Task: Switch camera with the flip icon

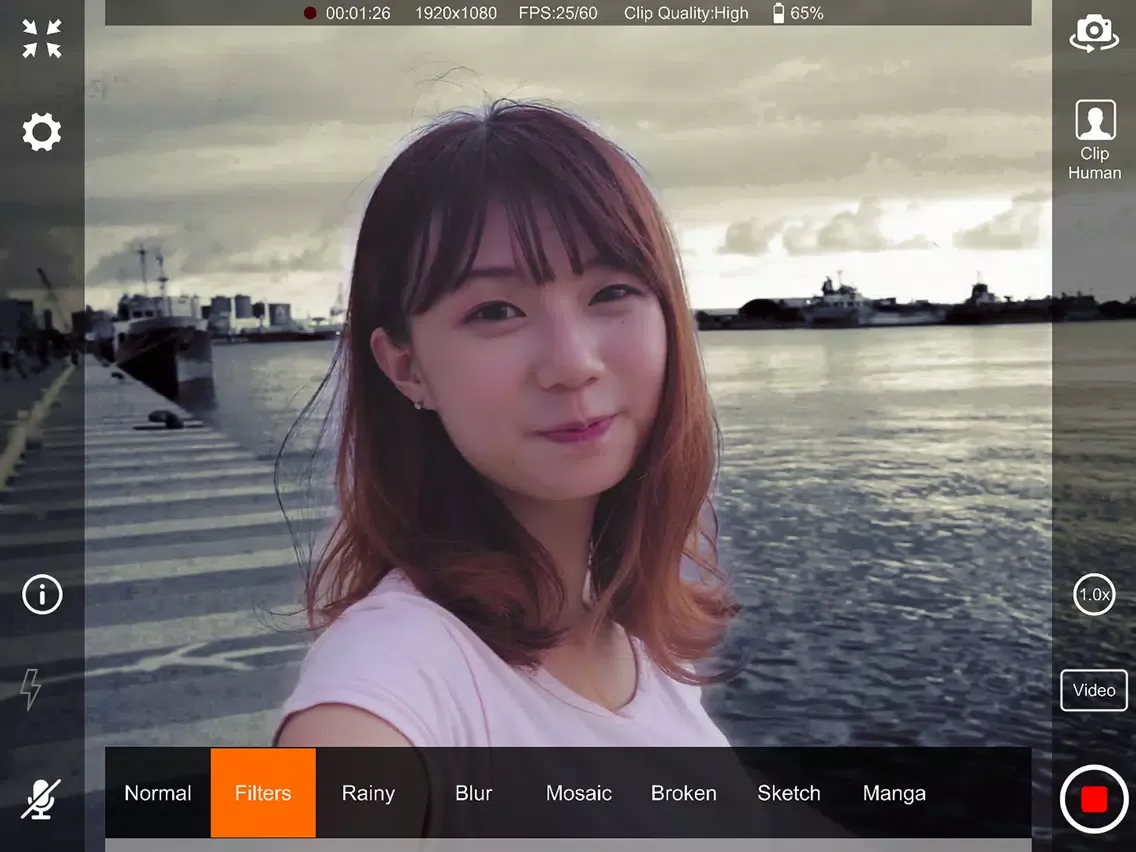Action: pos(1094,33)
